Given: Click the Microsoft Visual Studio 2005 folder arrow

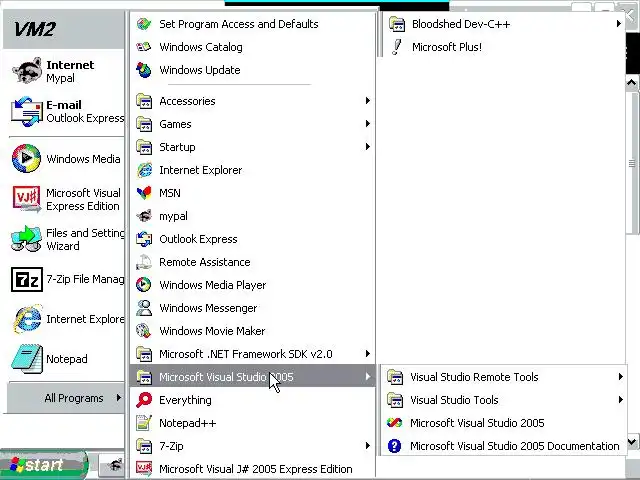Looking at the screenshot, I should [368, 377].
